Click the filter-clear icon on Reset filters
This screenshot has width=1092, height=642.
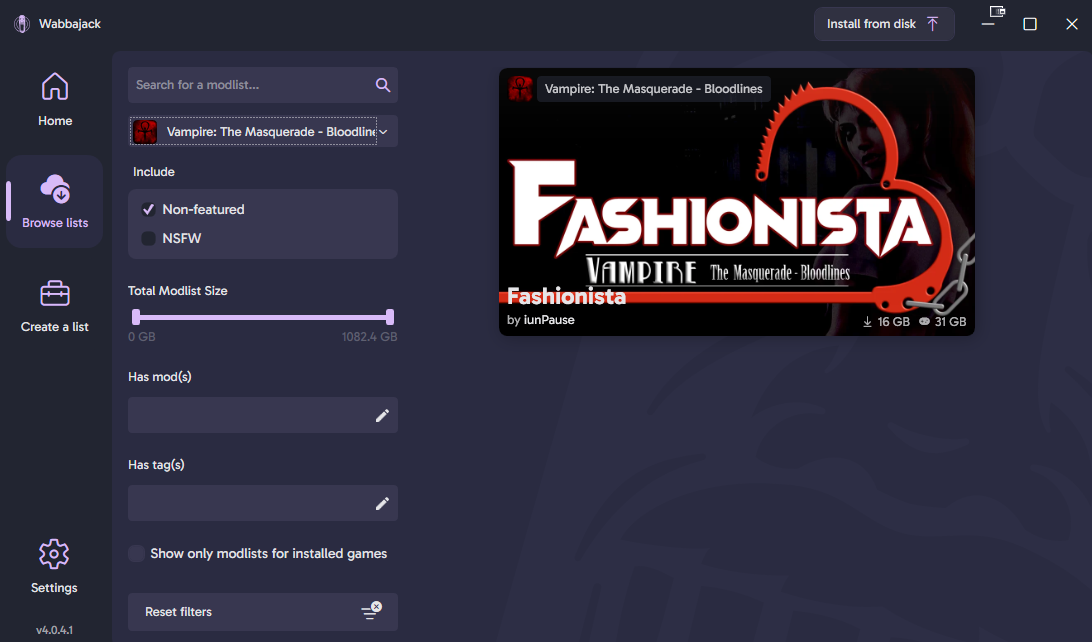[371, 611]
